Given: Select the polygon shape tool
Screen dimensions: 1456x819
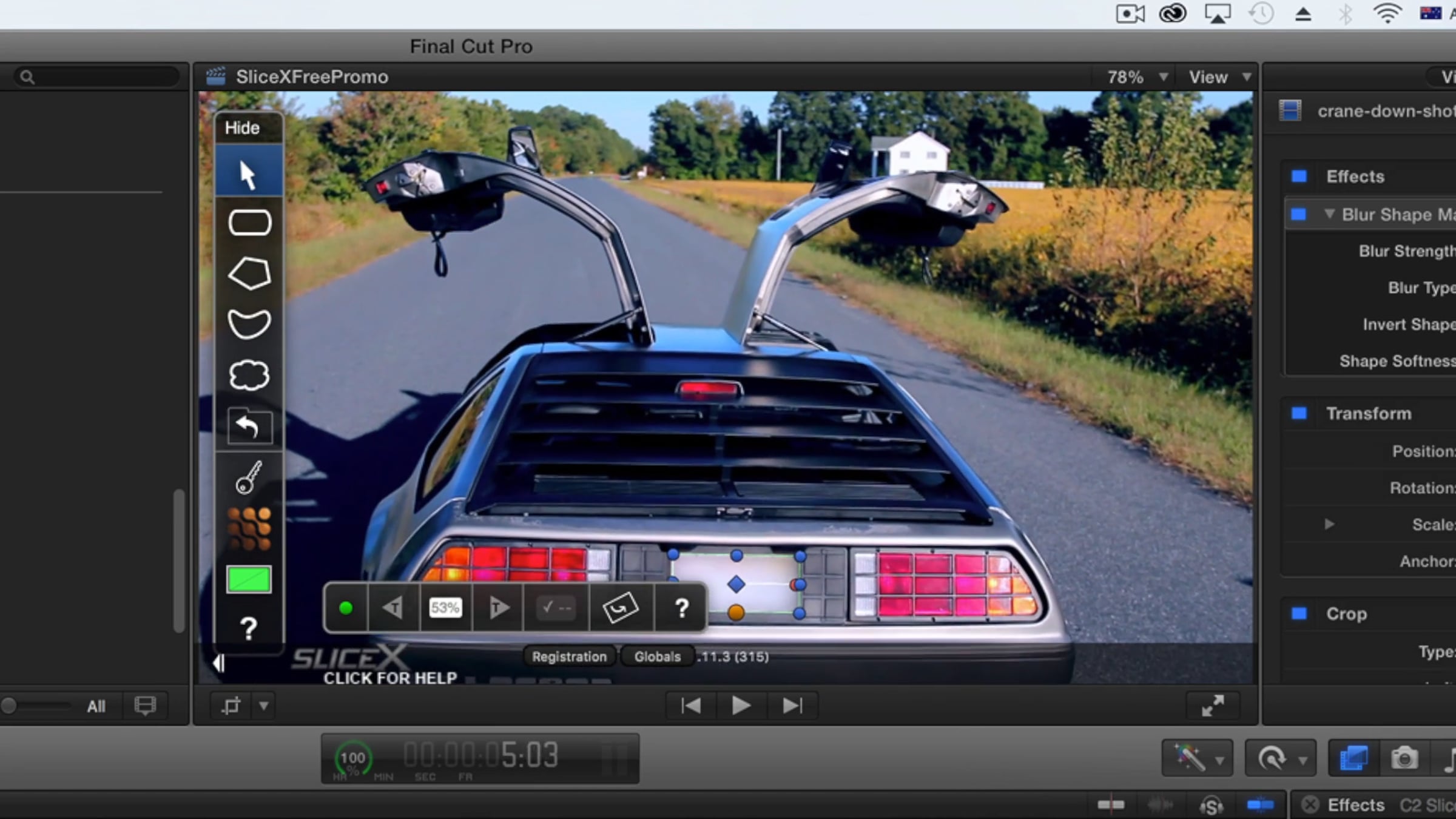Looking at the screenshot, I should (249, 273).
